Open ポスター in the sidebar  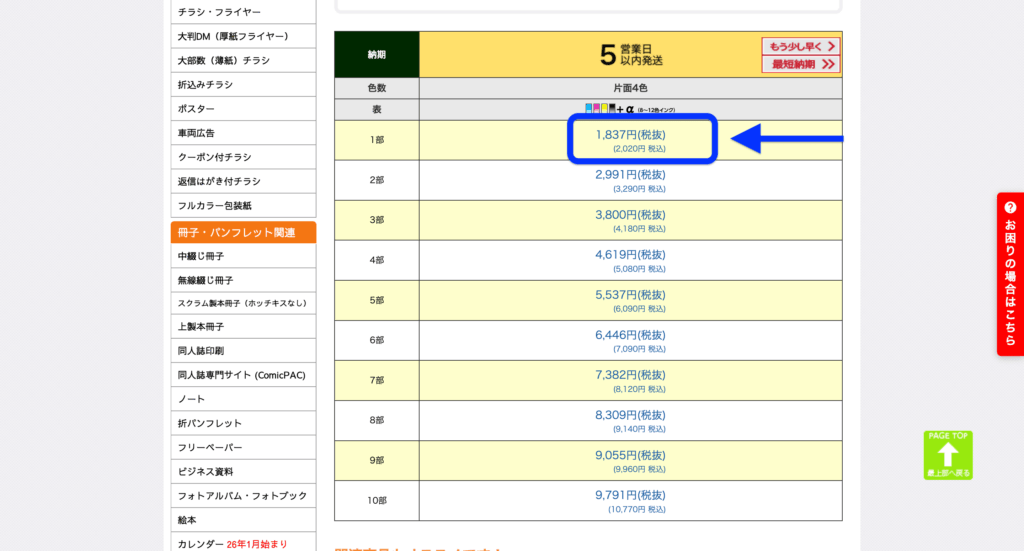[243, 108]
